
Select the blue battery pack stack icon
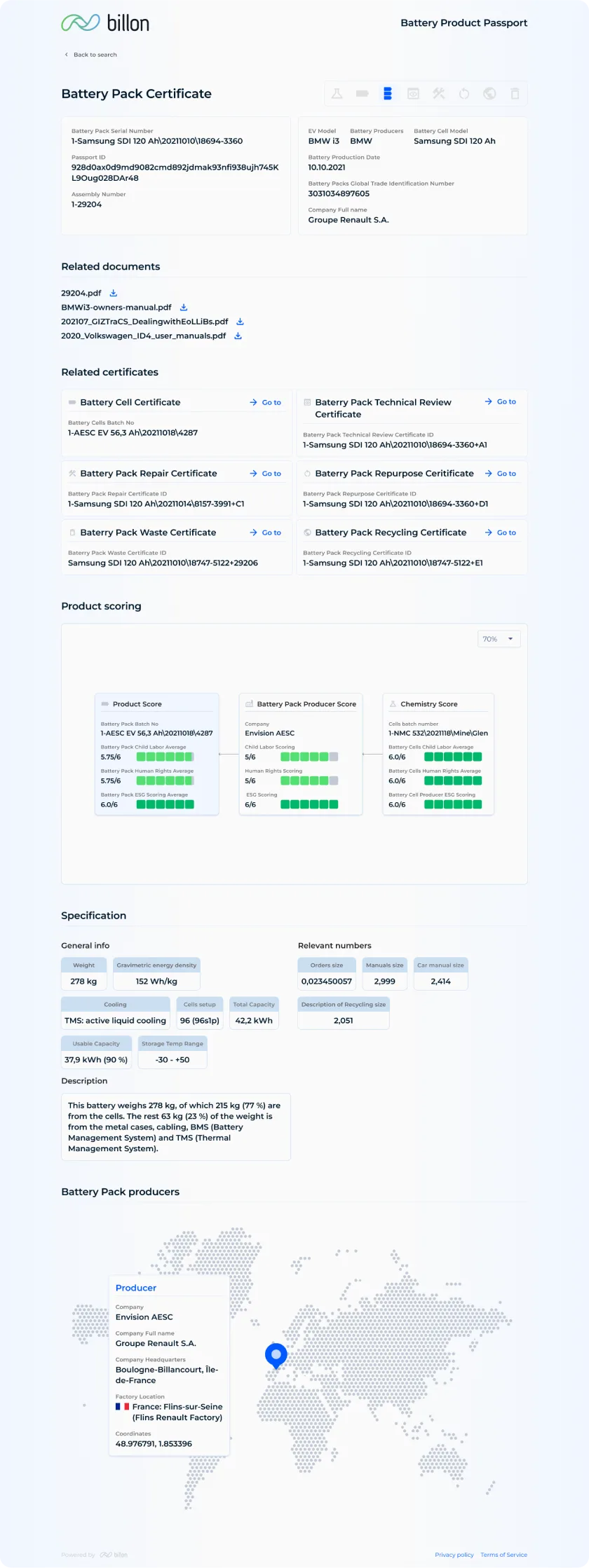tap(388, 94)
